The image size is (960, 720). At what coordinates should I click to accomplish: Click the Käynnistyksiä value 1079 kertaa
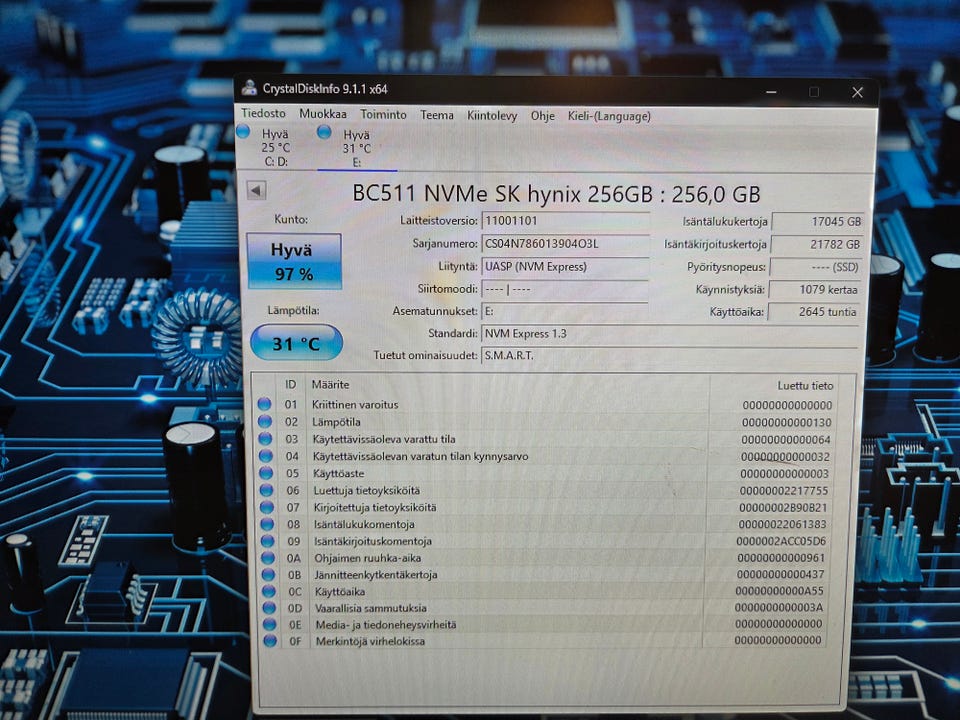click(x=815, y=290)
